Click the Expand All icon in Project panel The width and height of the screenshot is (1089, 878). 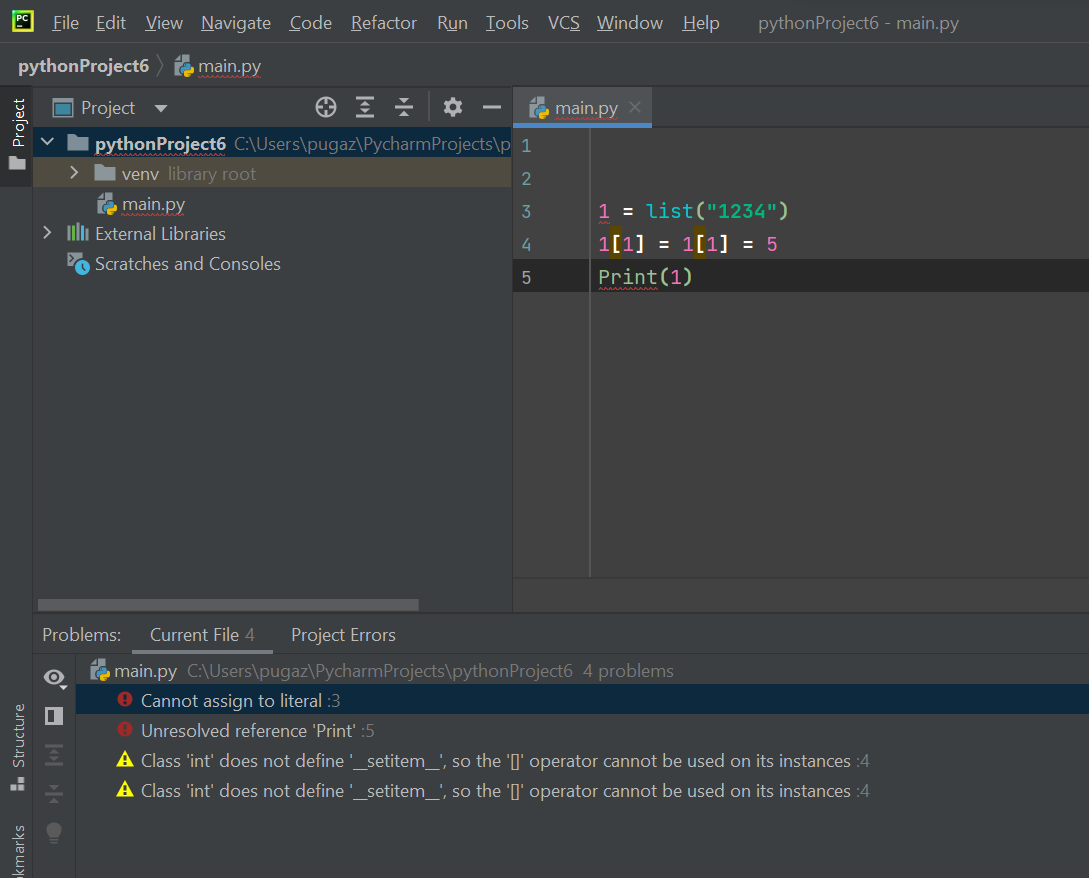point(365,107)
